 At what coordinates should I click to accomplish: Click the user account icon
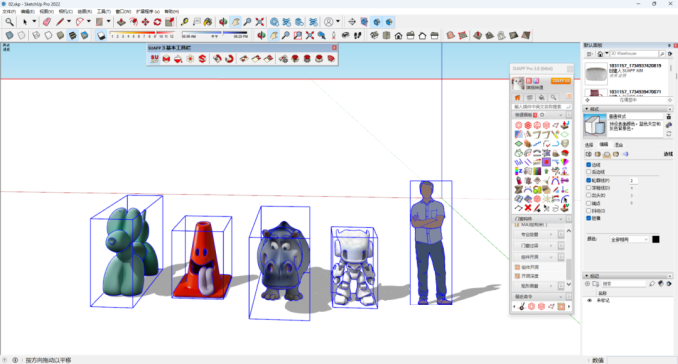coord(329,22)
